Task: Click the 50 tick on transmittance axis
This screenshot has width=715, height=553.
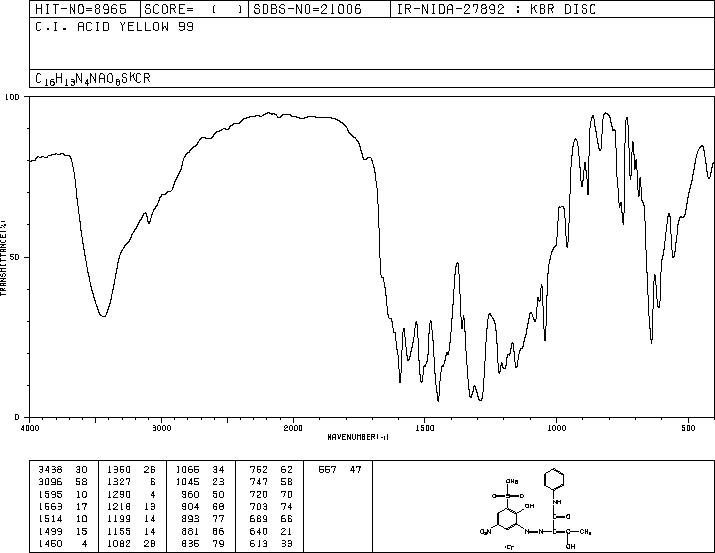Action: point(15,257)
